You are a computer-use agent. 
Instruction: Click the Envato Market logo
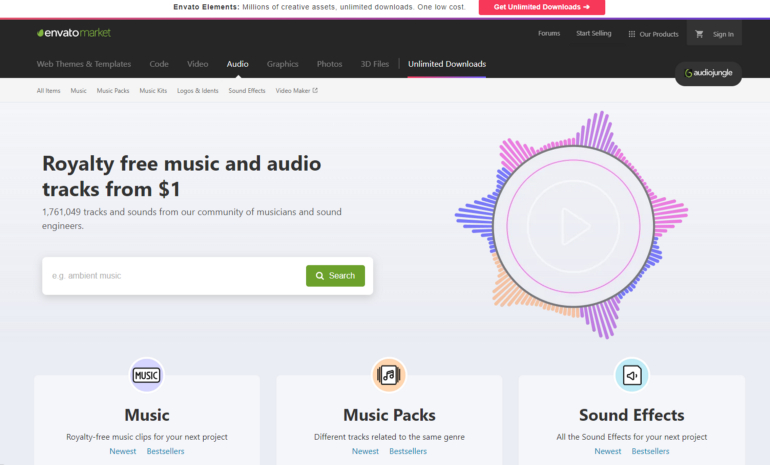click(74, 33)
